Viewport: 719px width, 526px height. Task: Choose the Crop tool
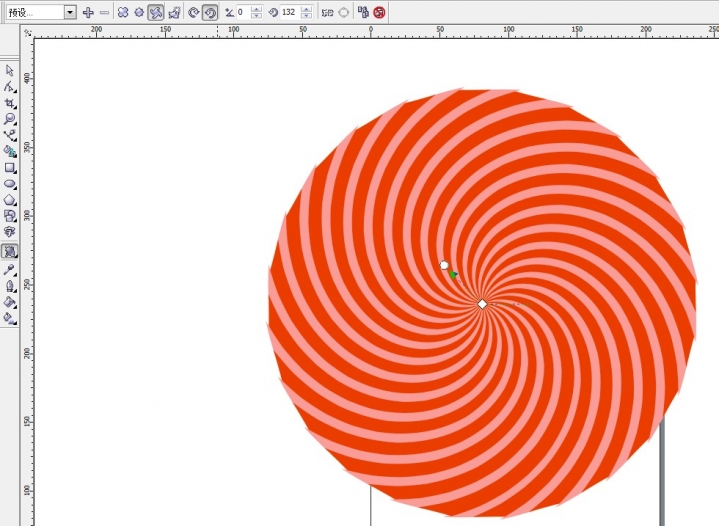click(10, 103)
